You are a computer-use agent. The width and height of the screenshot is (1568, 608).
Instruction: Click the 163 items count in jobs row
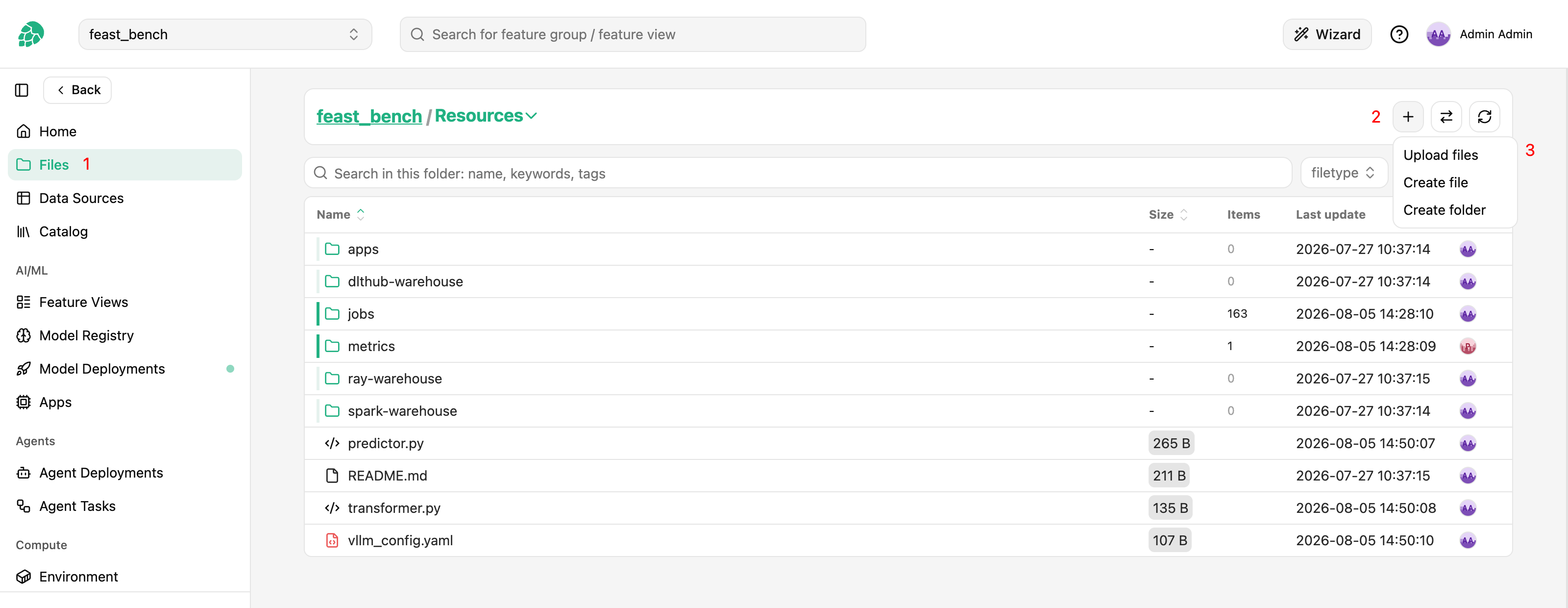[x=1237, y=314]
